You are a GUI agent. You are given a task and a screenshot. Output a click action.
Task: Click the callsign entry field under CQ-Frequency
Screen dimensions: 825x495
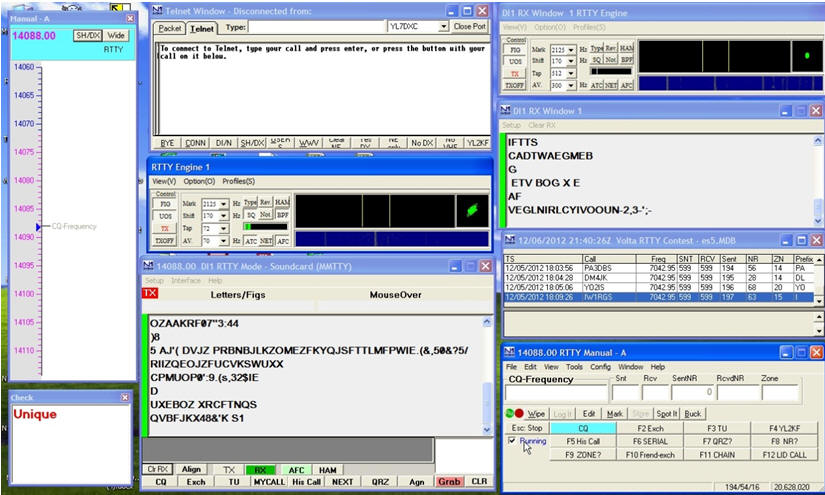click(555, 393)
